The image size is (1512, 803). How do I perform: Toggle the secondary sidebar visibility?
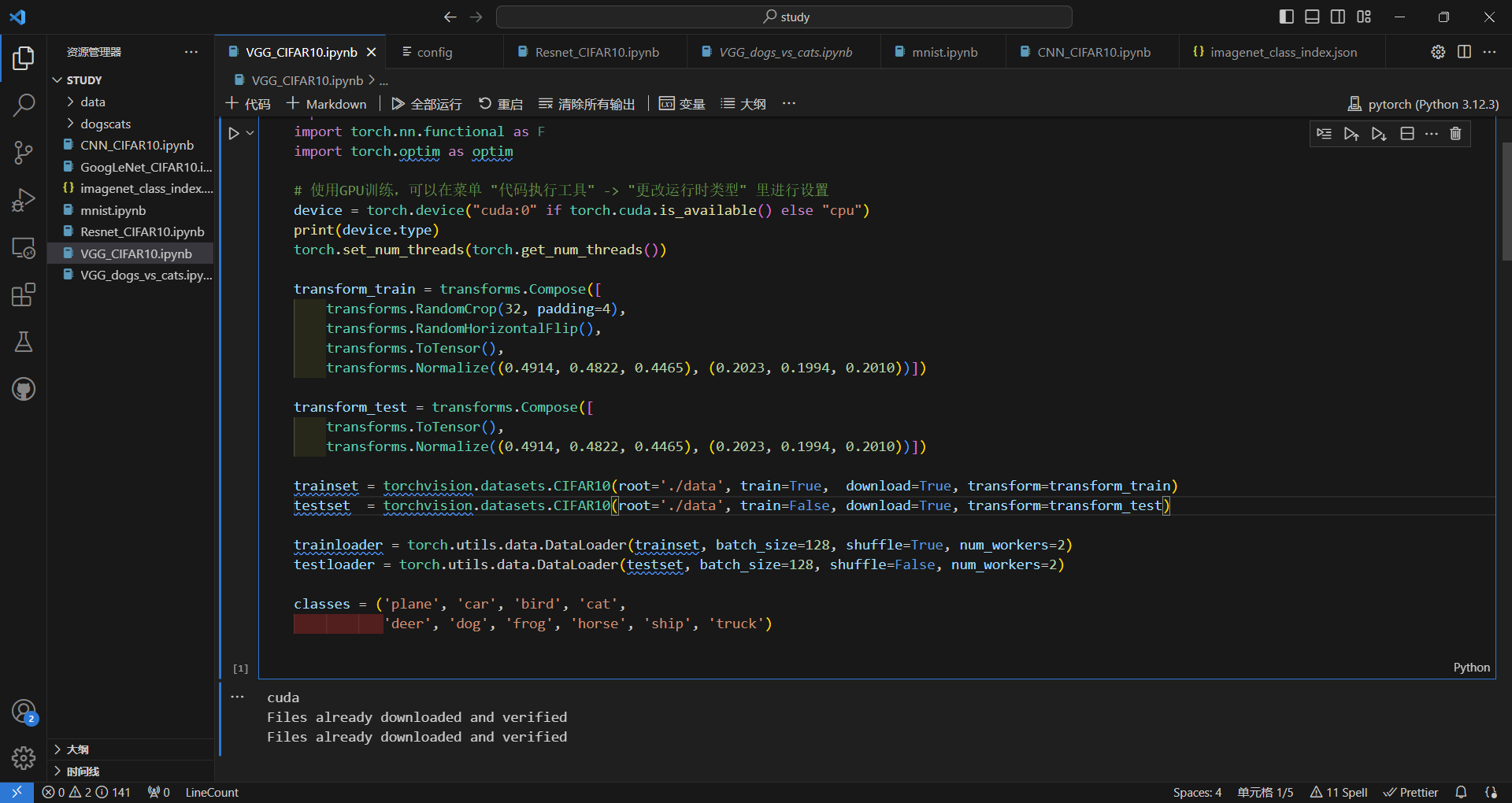(x=1338, y=17)
